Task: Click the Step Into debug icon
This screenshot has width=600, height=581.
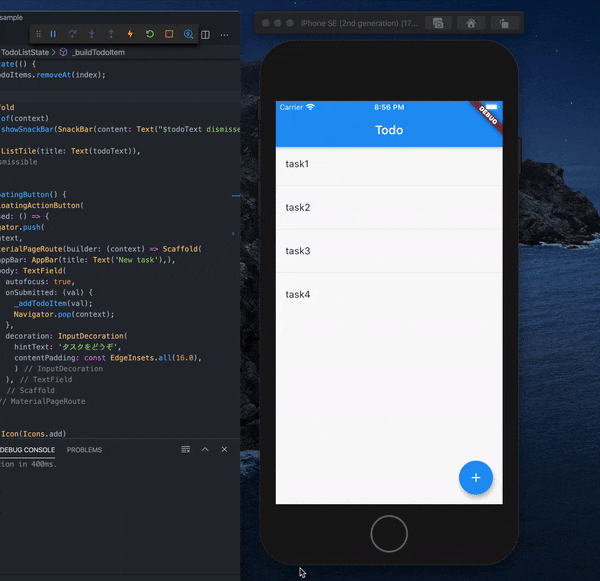Action: coord(92,34)
